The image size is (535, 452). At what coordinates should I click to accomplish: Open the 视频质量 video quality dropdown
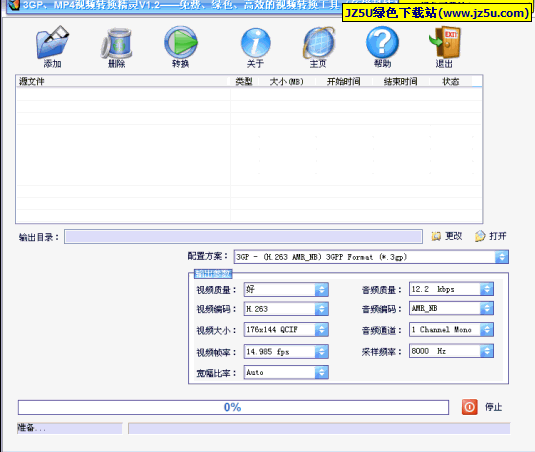tap(321, 290)
